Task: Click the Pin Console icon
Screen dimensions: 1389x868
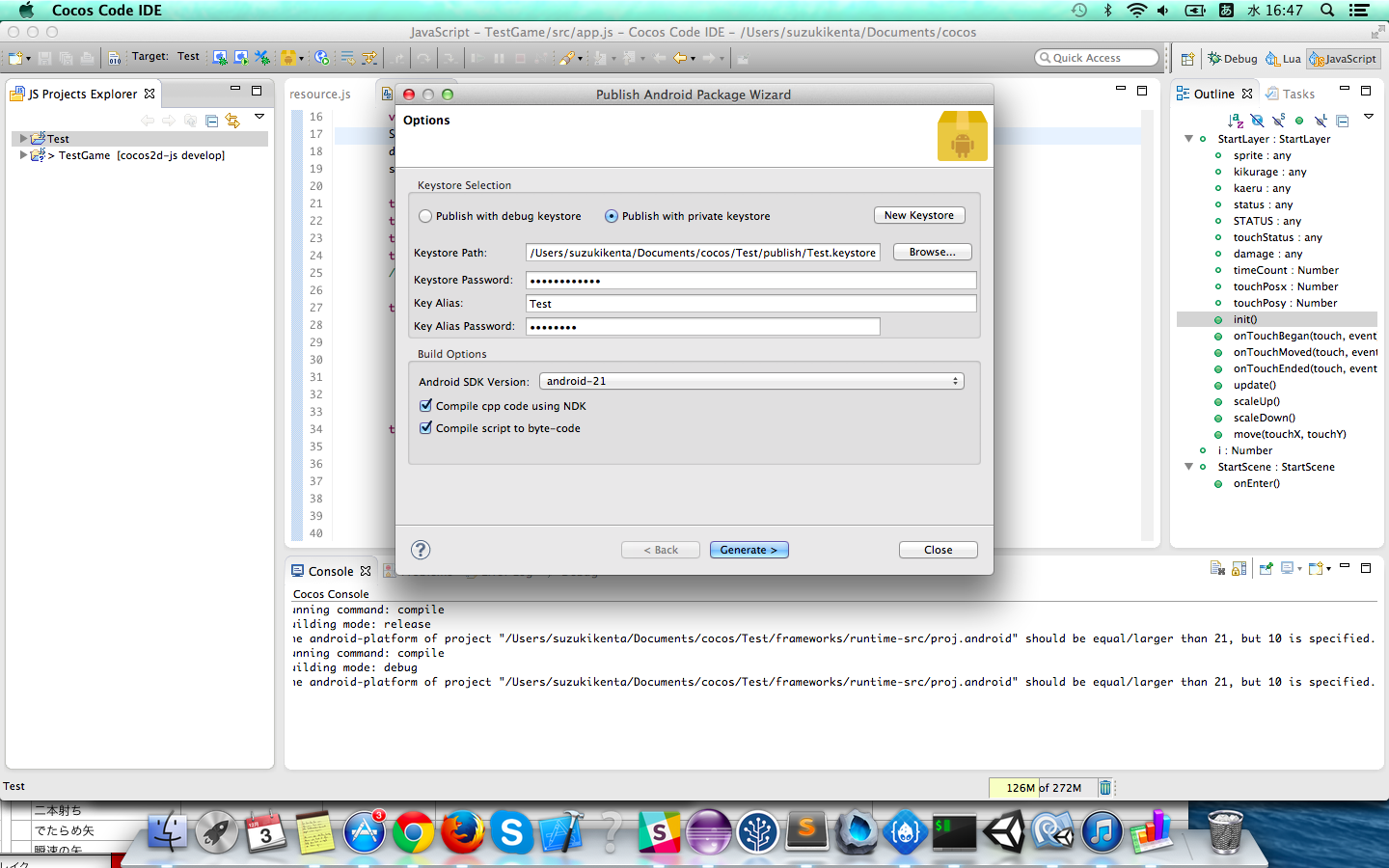Action: point(1266,568)
